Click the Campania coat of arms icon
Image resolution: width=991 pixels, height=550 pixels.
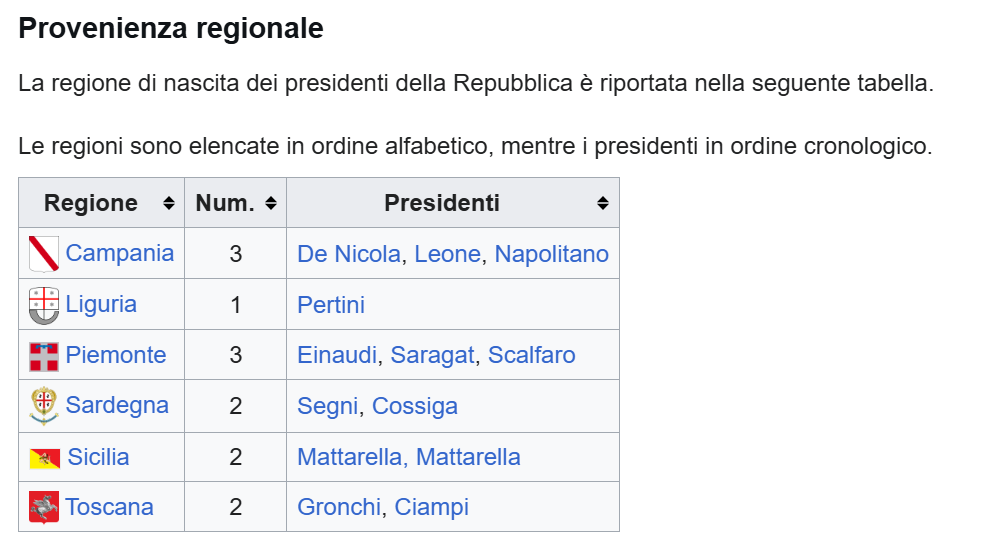tap(44, 254)
